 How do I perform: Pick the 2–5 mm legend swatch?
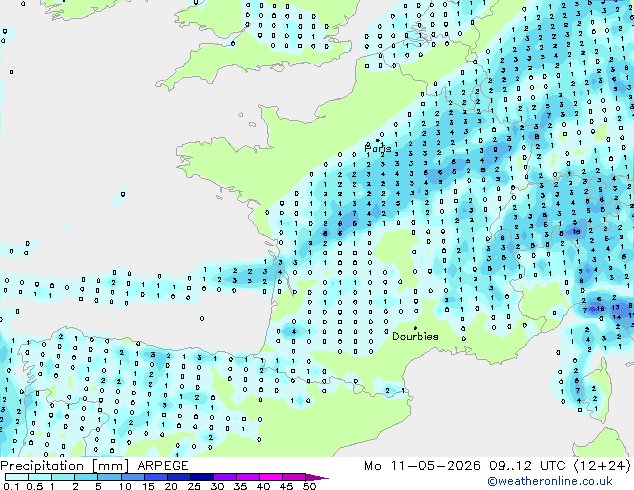86,477
